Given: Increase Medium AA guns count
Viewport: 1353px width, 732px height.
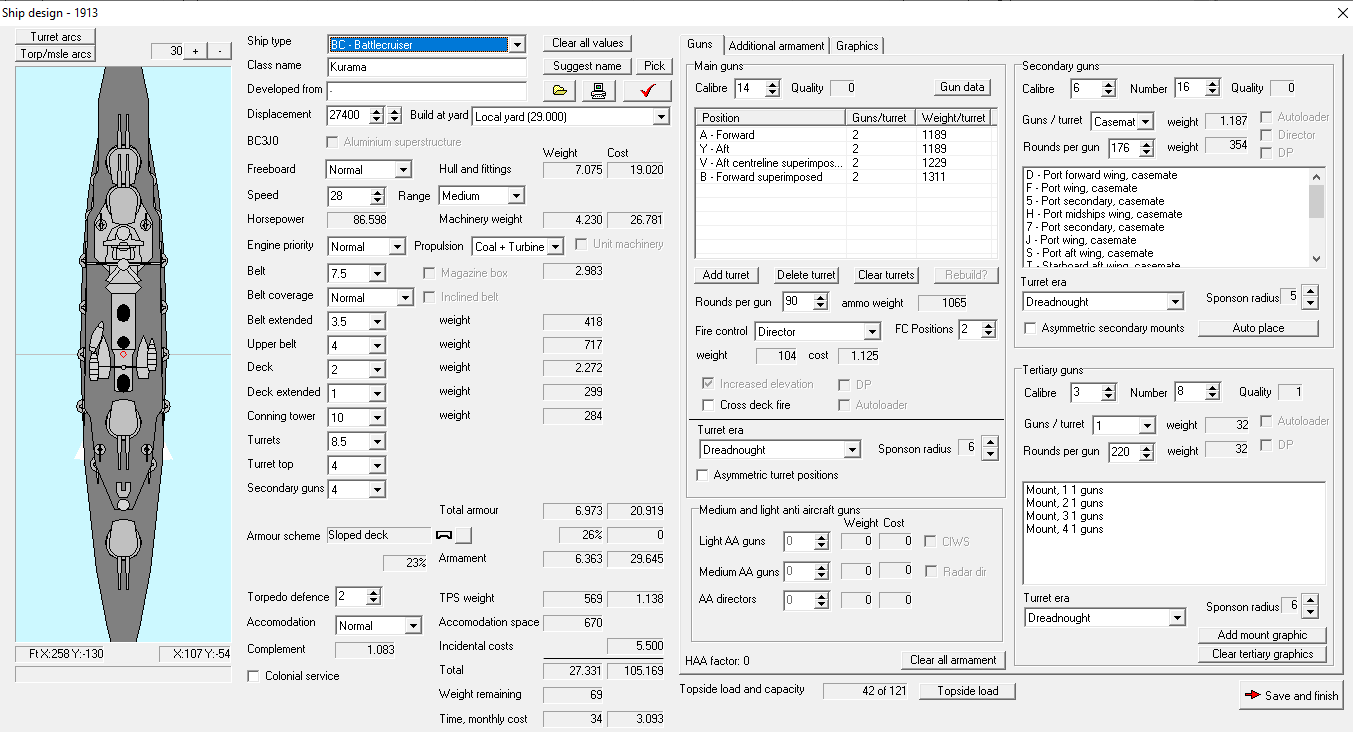Looking at the screenshot, I should pyautogui.click(x=821, y=567).
